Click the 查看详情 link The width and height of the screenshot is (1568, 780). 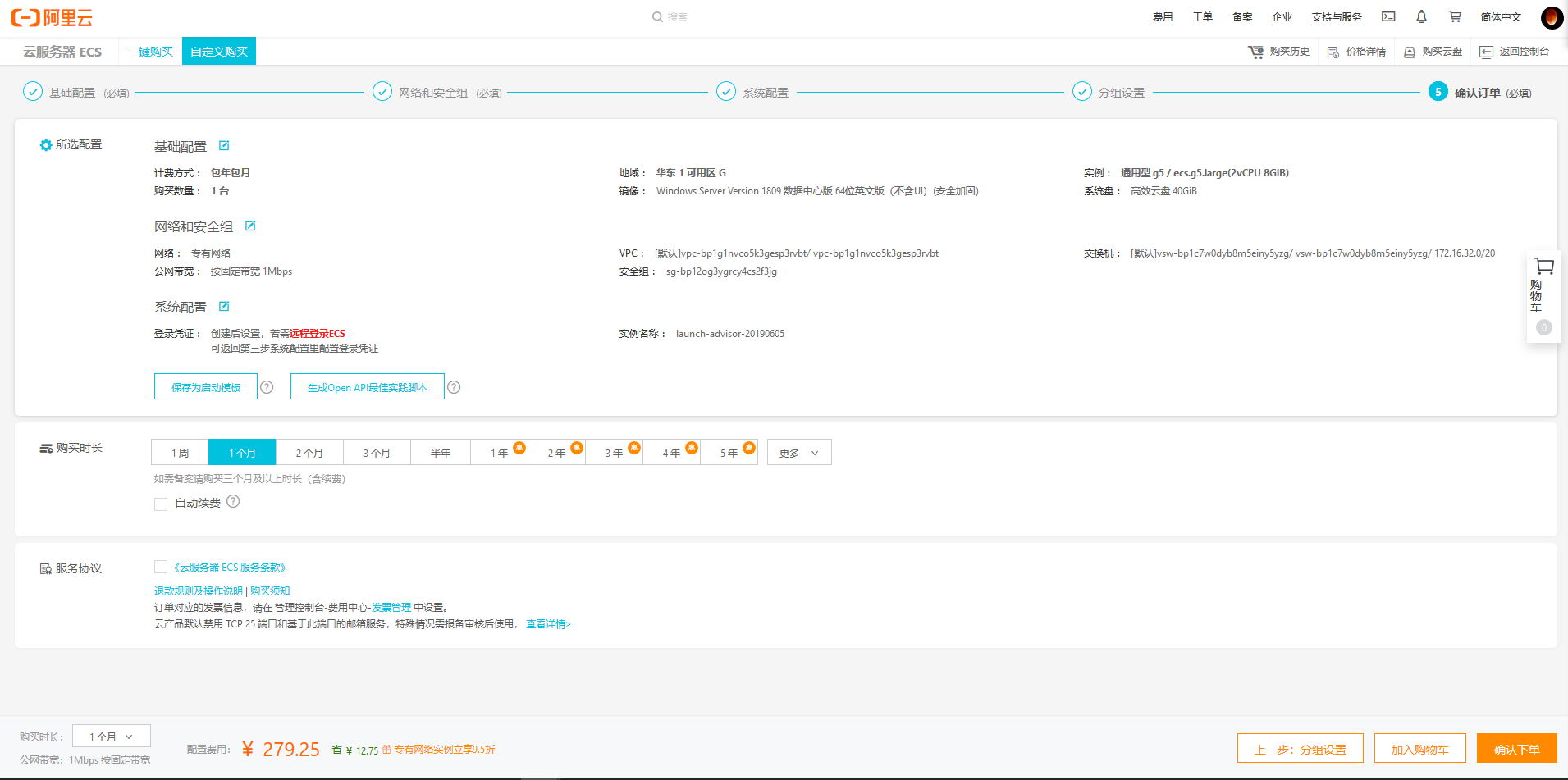[548, 623]
